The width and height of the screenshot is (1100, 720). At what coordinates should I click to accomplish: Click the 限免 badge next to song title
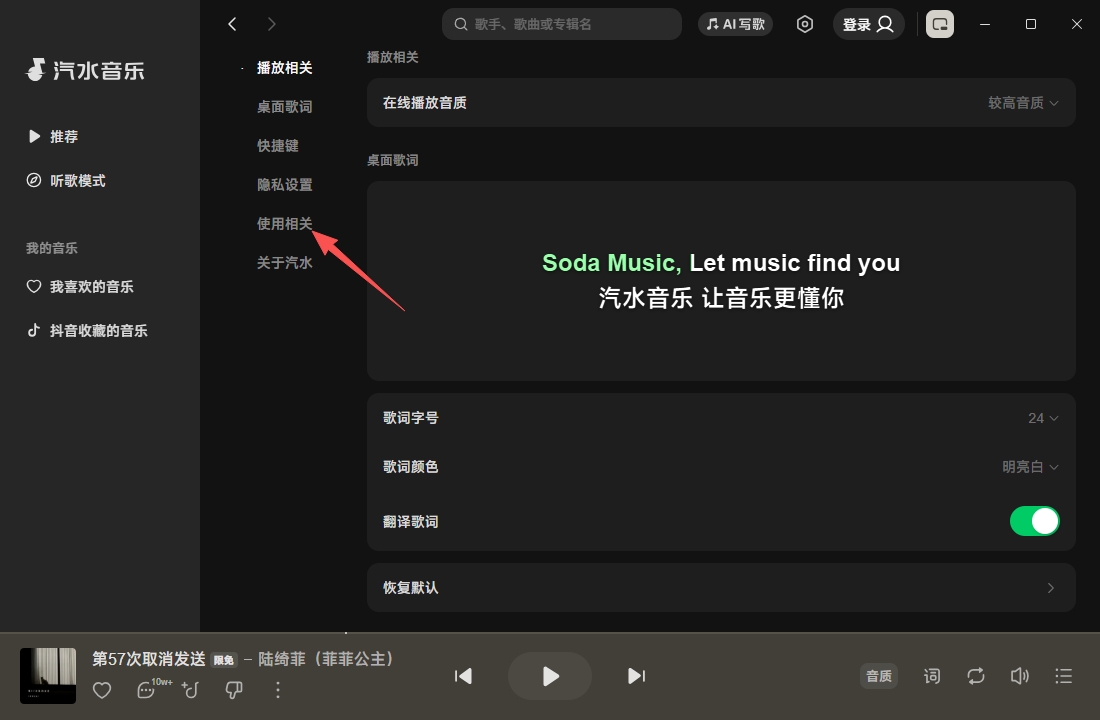point(224,660)
